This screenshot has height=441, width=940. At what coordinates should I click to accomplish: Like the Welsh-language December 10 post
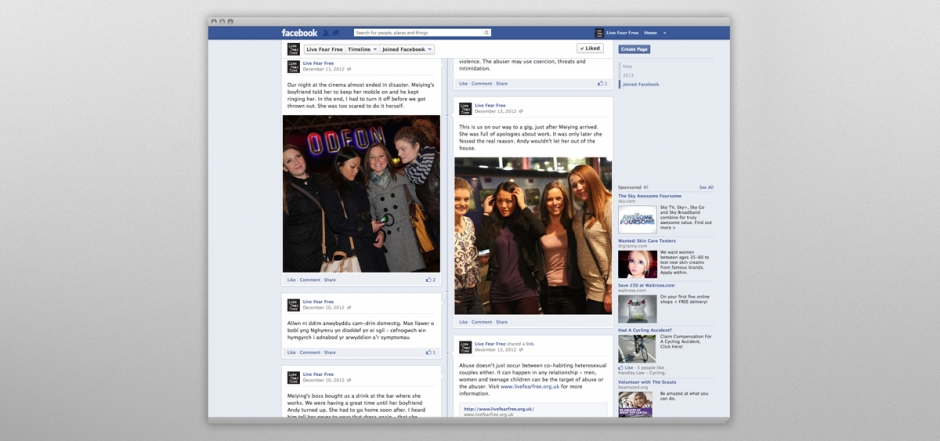(291, 352)
